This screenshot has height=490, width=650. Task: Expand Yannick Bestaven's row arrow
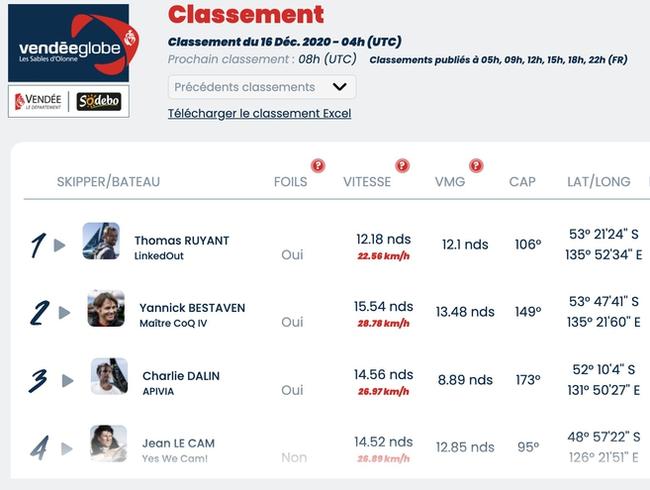coord(64,313)
